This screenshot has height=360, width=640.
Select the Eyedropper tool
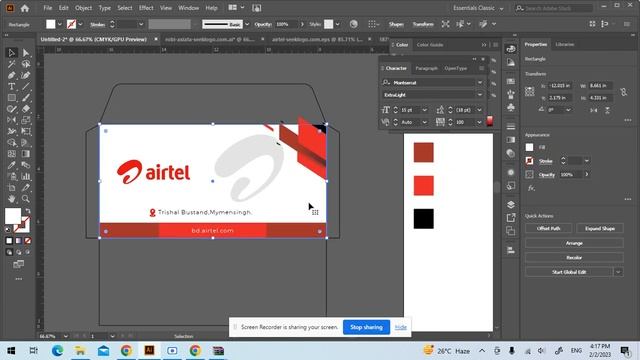point(11,165)
